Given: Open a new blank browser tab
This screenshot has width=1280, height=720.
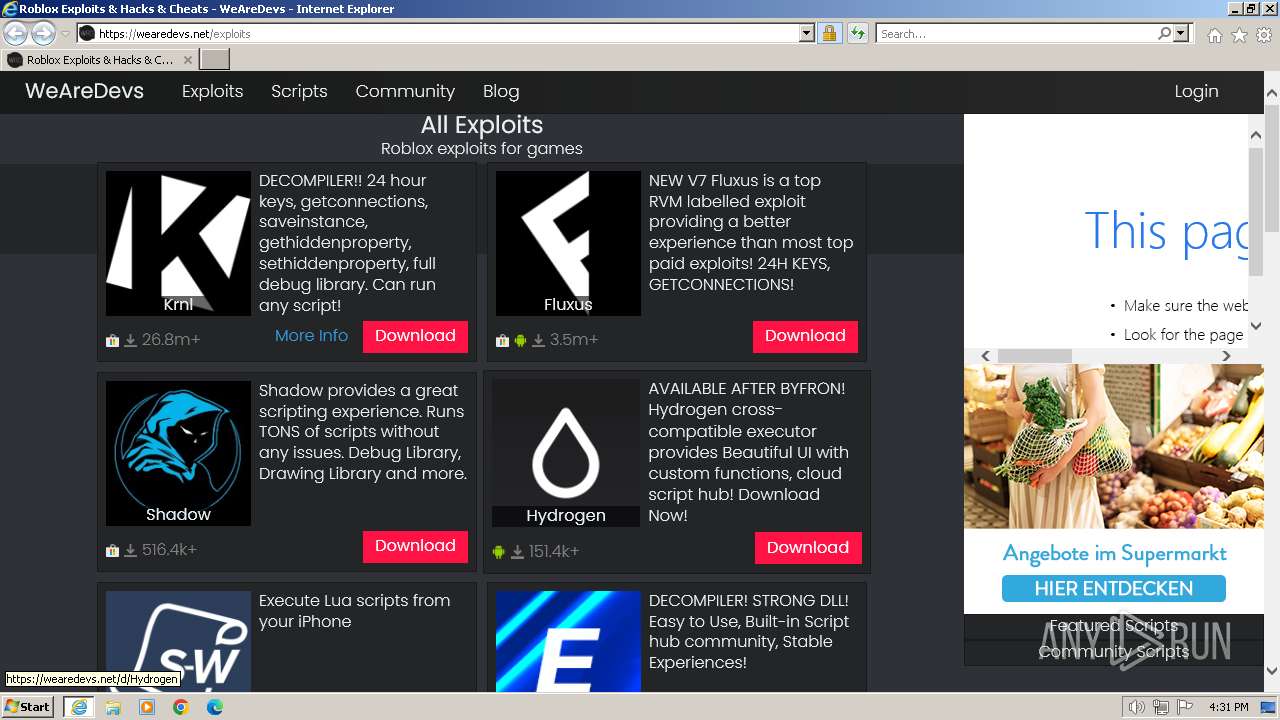Looking at the screenshot, I should coord(215,60).
